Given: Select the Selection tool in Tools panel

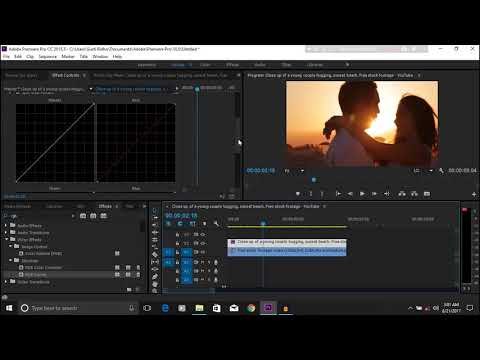Looking at the screenshot, I should (x=155, y=210).
